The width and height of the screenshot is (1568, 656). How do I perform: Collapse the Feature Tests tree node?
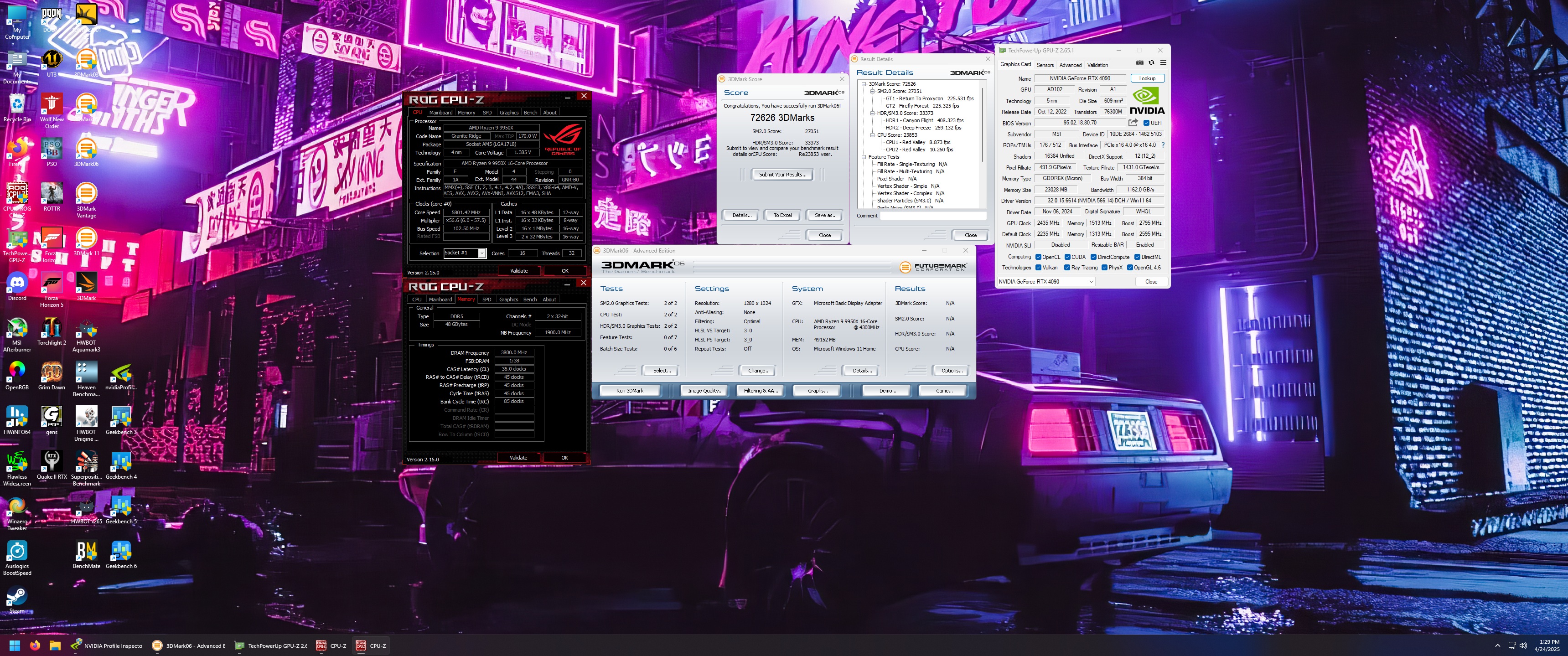[864, 157]
